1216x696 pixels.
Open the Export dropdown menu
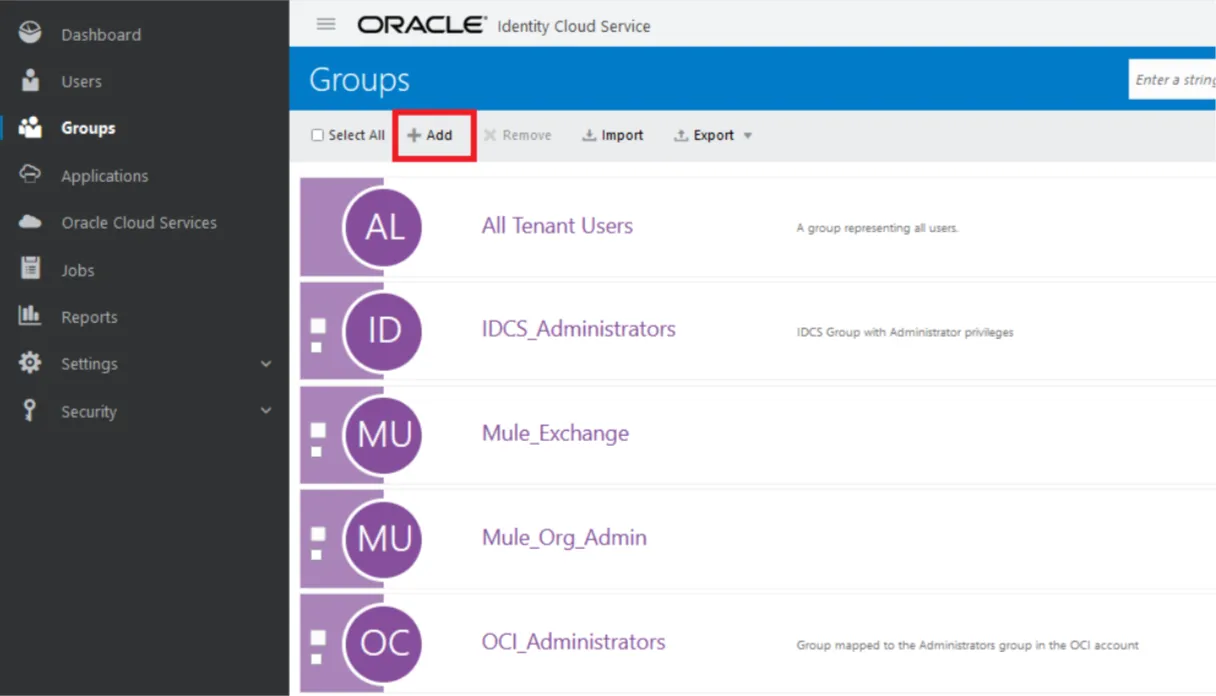[x=713, y=135]
